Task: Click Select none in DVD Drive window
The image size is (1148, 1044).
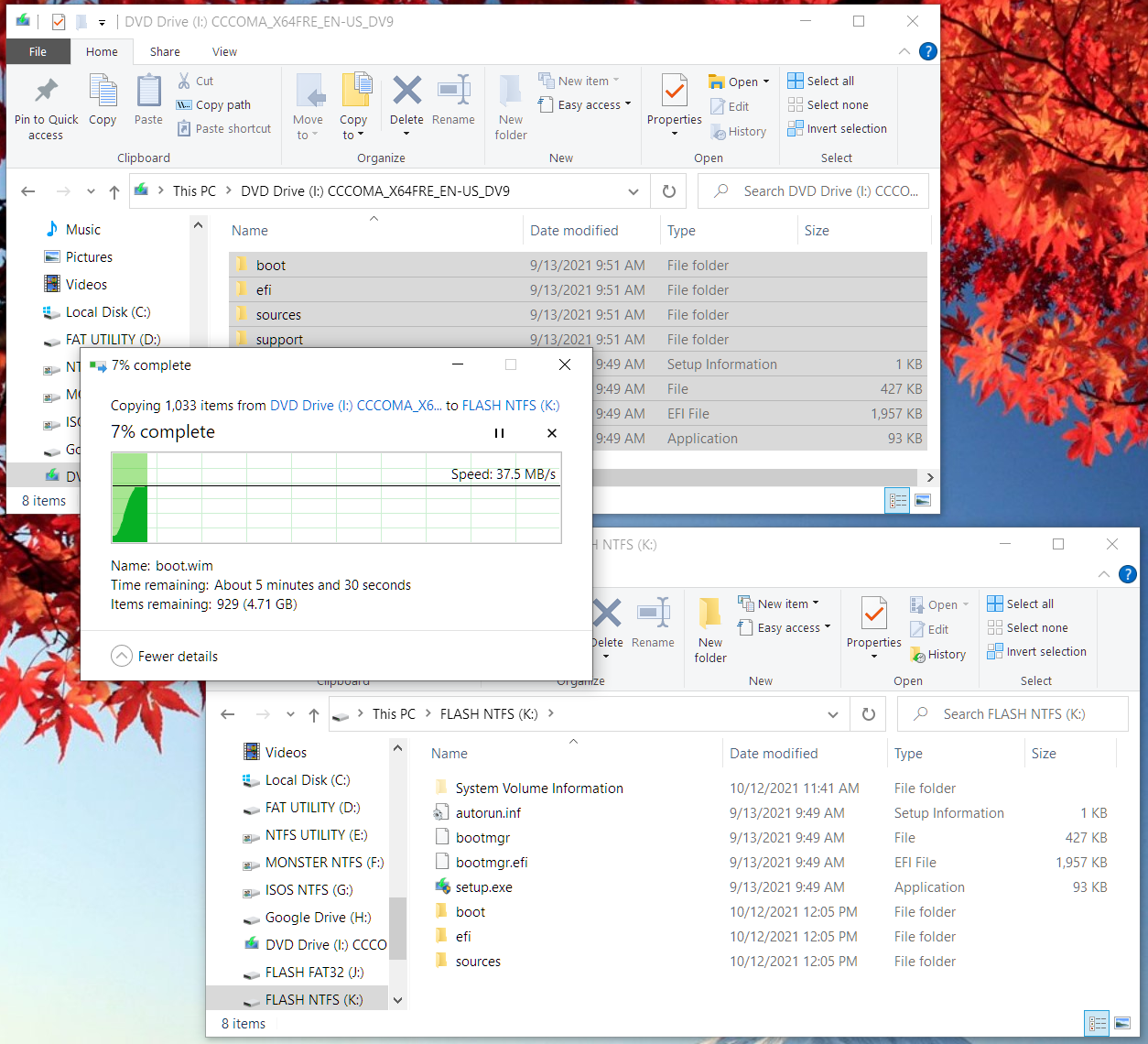Action: (x=828, y=104)
